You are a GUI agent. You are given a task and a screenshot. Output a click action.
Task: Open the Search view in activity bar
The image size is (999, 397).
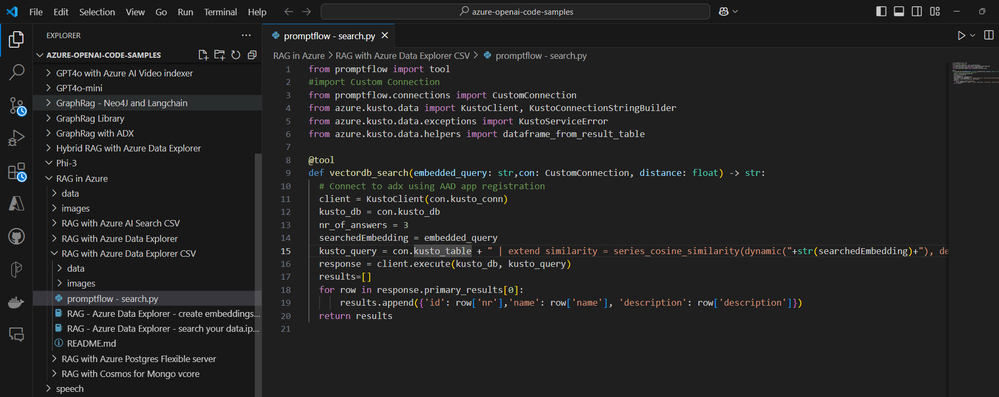coord(16,72)
